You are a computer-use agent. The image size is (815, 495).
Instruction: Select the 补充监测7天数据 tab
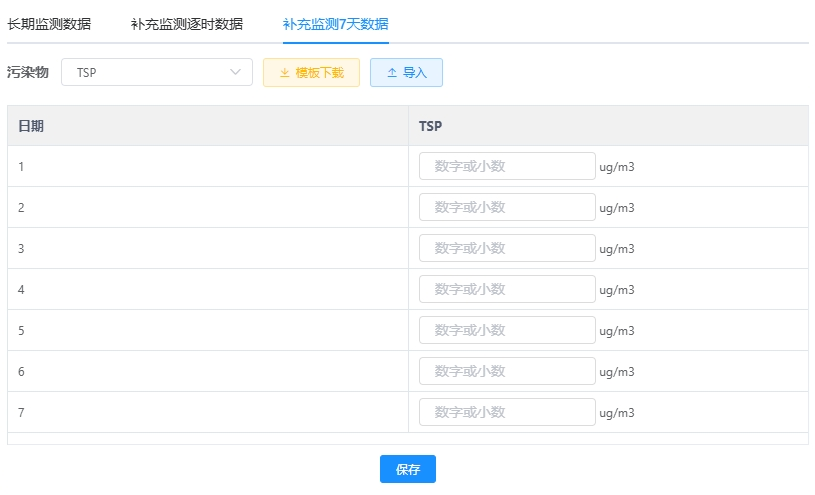(x=335, y=24)
